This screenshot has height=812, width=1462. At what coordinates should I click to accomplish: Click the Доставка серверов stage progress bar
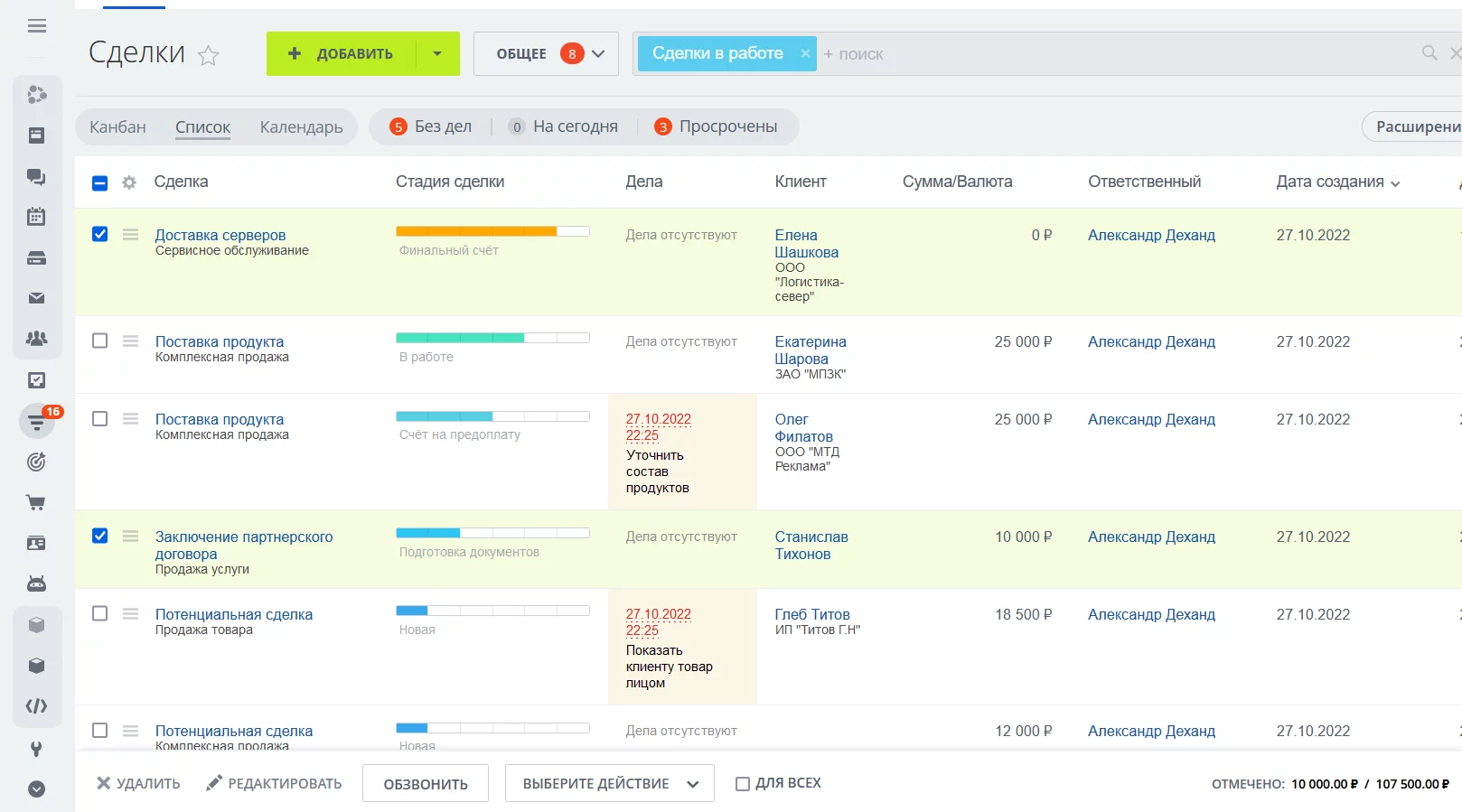pyautogui.click(x=492, y=232)
